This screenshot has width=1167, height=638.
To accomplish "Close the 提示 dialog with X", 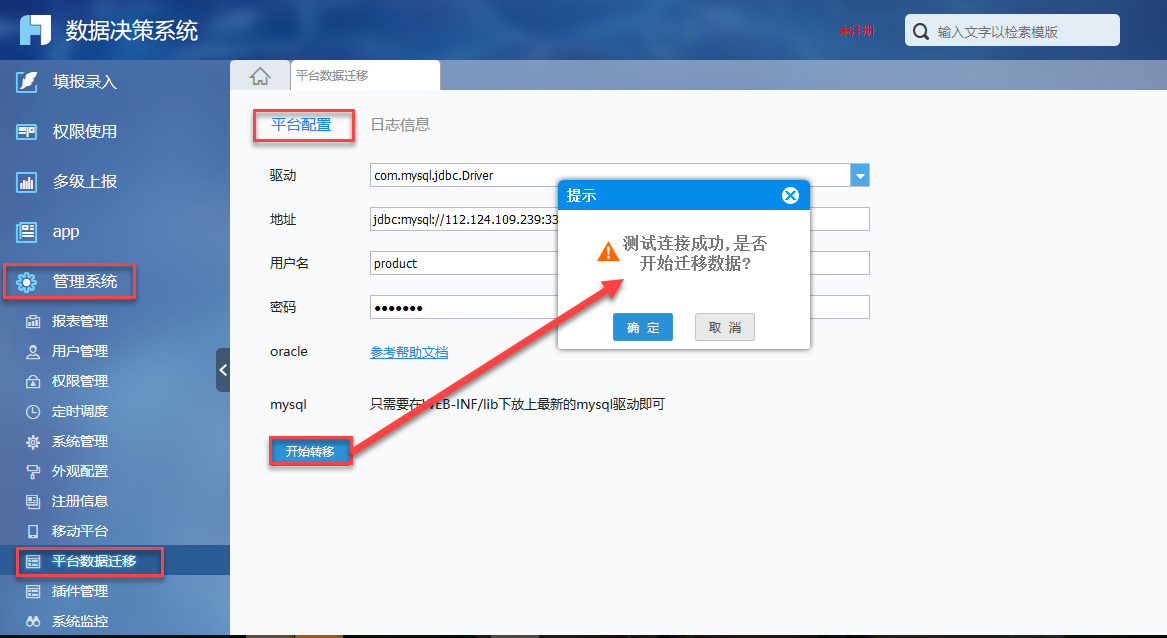I will point(790,196).
